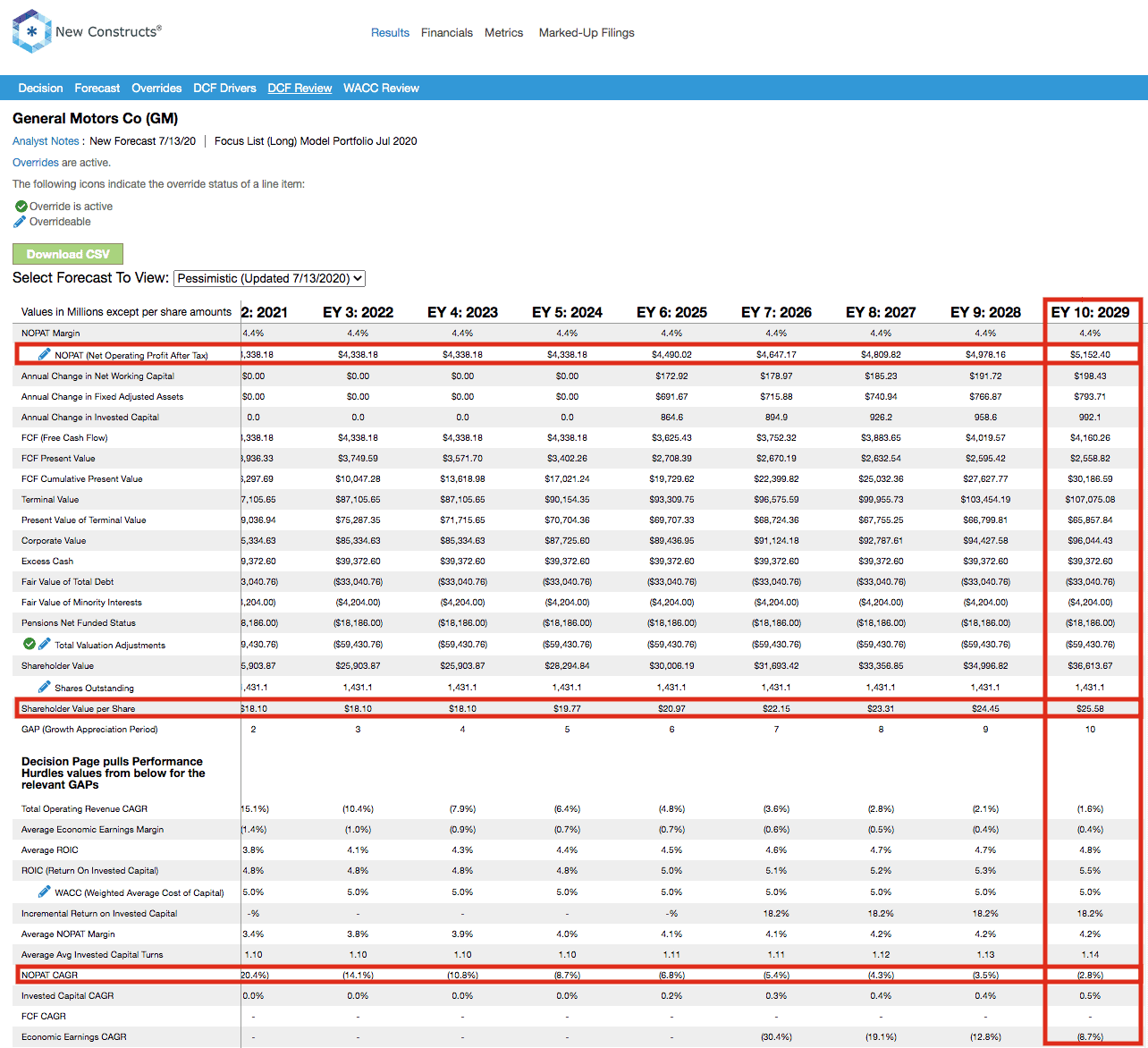
Task: Click the NOPAT Margin row label
Action: 51,333
